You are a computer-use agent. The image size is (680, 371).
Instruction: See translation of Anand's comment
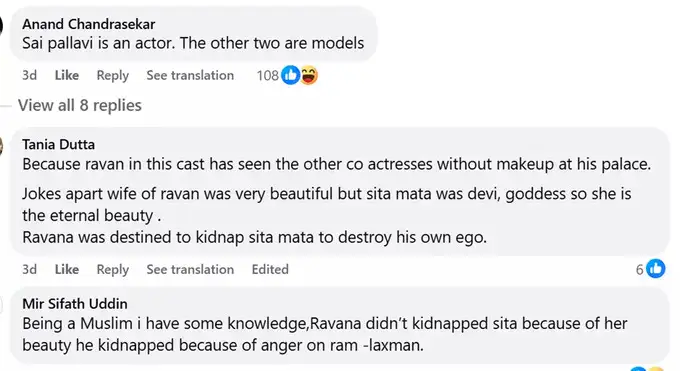point(190,76)
